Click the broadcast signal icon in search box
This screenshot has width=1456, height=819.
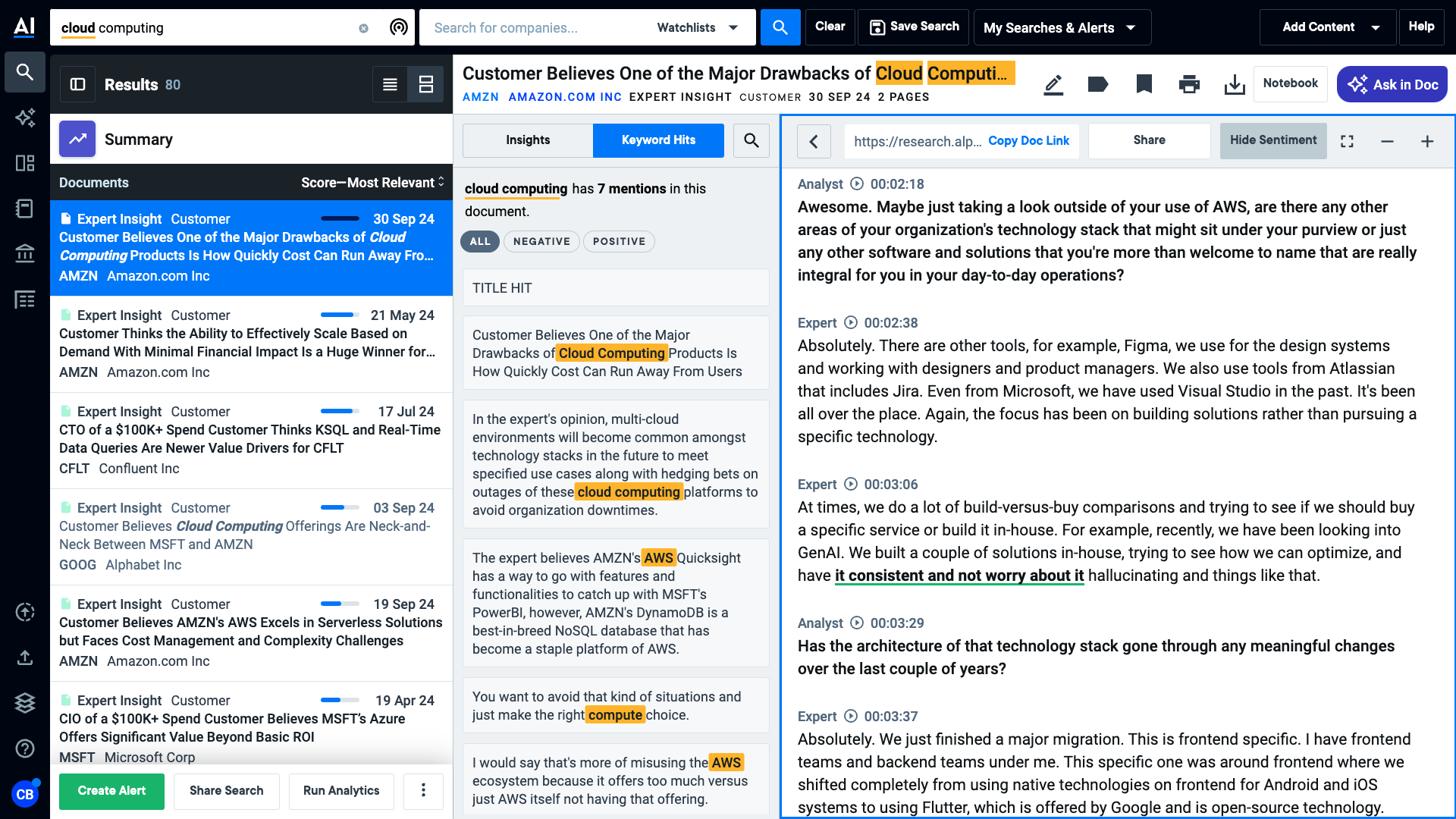click(398, 27)
